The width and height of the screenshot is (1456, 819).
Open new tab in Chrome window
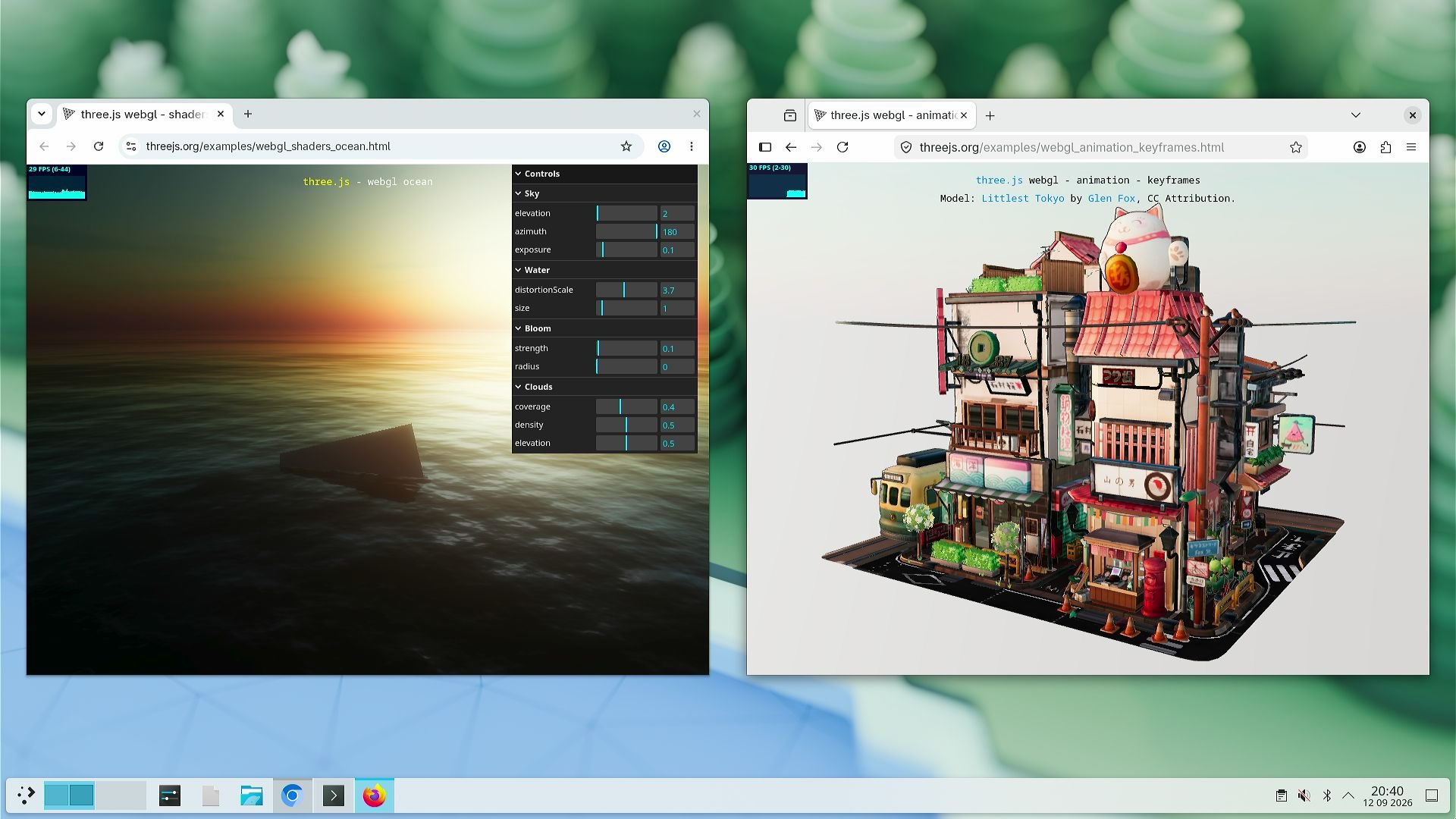[248, 114]
